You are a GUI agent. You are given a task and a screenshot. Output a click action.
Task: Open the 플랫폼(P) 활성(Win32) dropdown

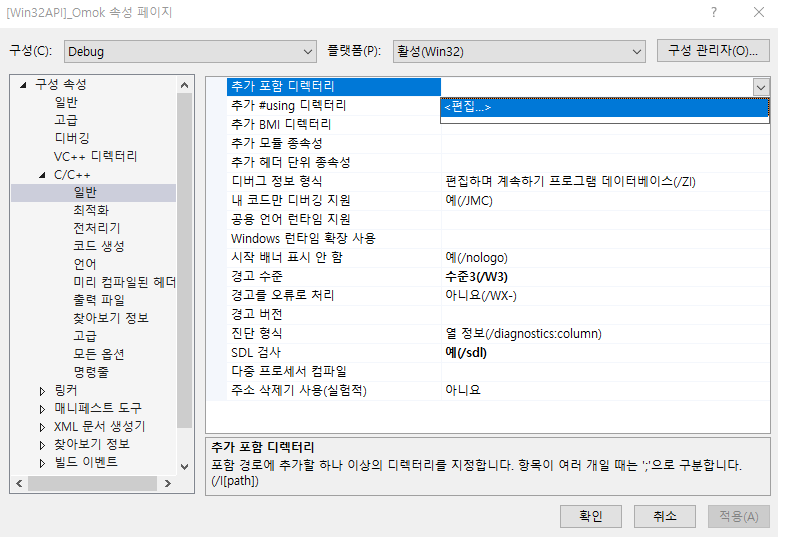[519, 52]
